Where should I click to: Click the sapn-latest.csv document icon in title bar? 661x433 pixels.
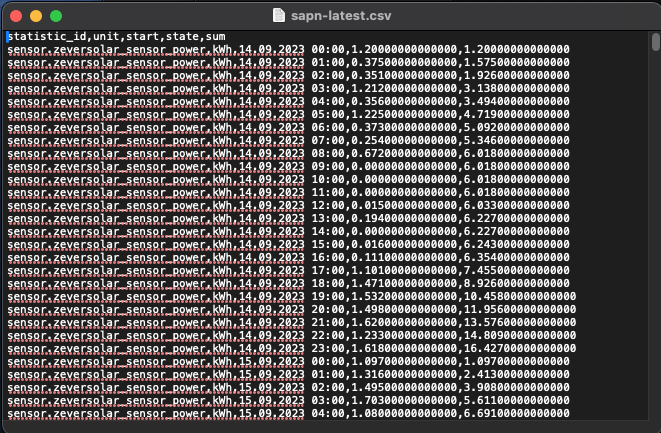point(279,15)
